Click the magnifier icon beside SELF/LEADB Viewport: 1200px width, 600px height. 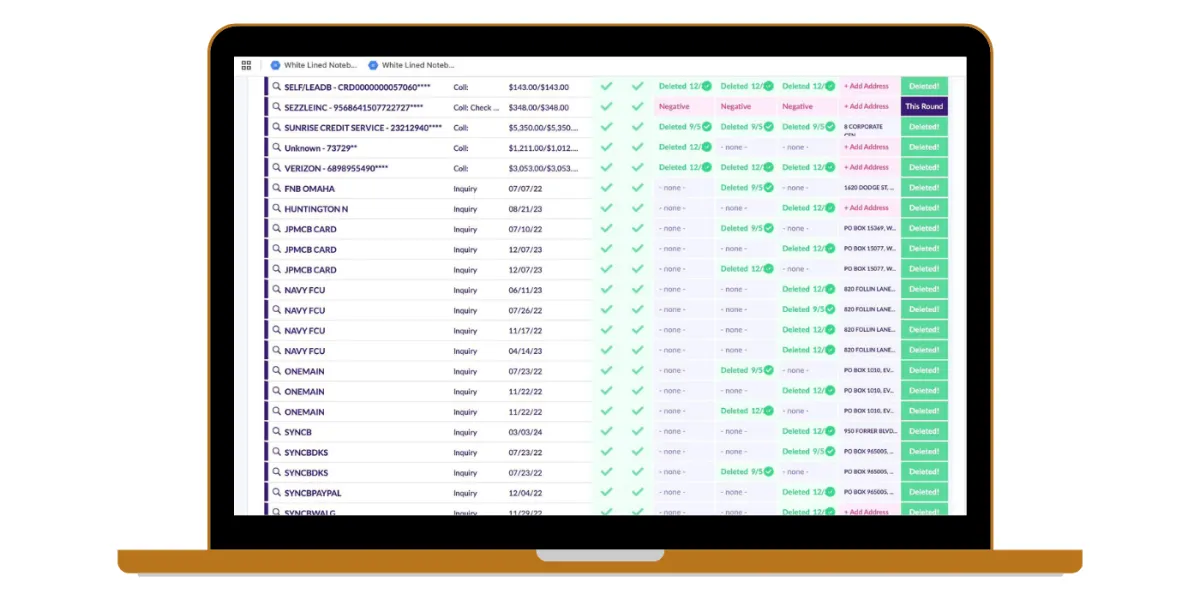277,87
